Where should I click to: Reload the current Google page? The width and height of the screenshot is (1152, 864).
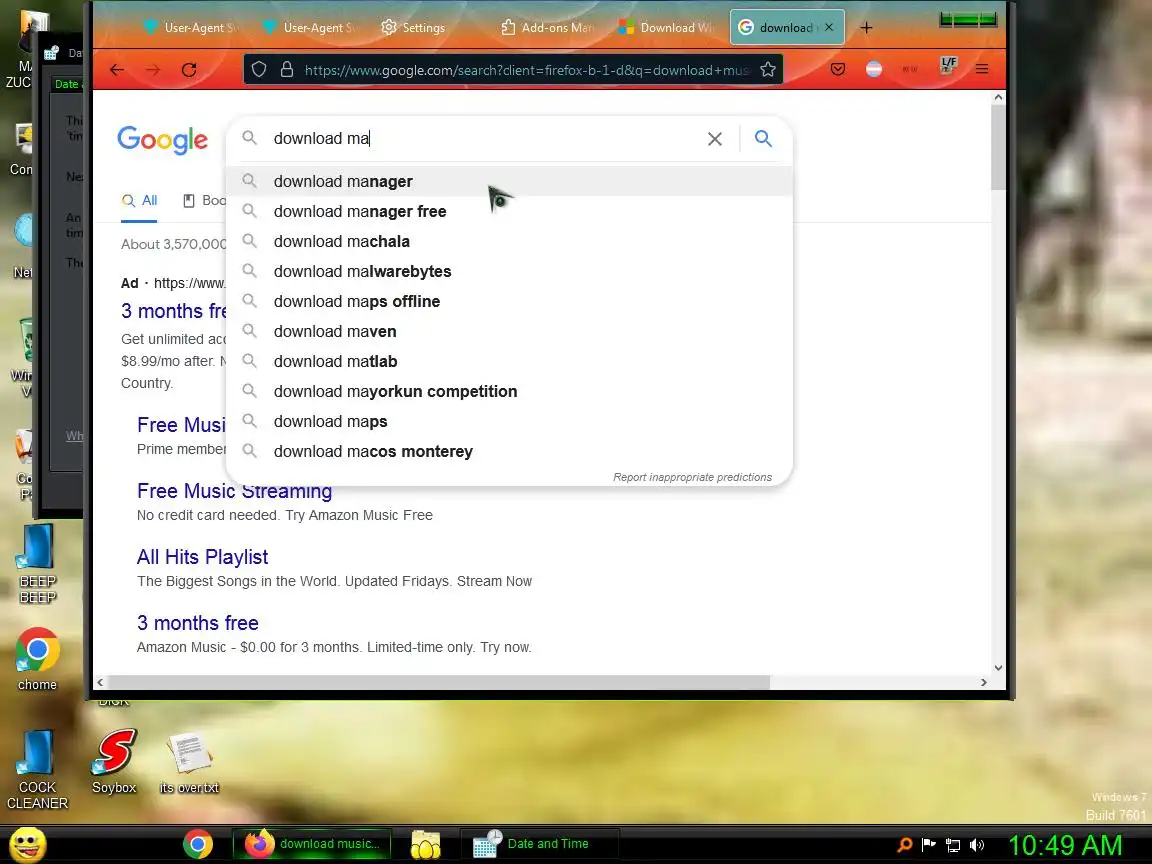tap(189, 70)
